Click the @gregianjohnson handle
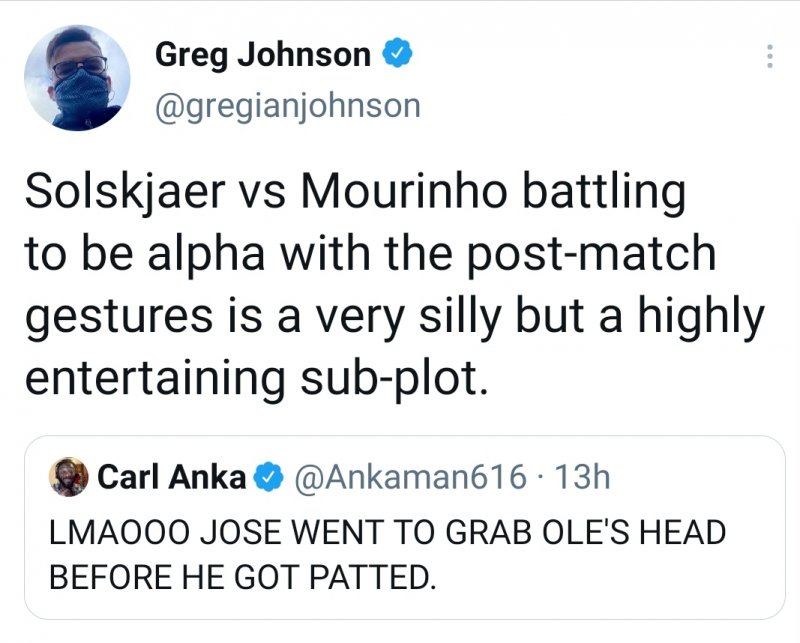 (287, 106)
